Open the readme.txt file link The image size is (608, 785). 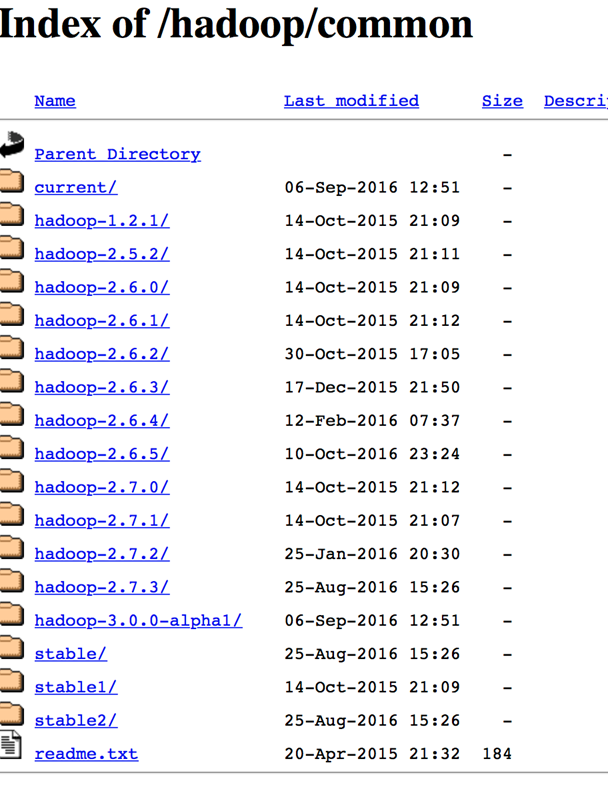pos(86,754)
